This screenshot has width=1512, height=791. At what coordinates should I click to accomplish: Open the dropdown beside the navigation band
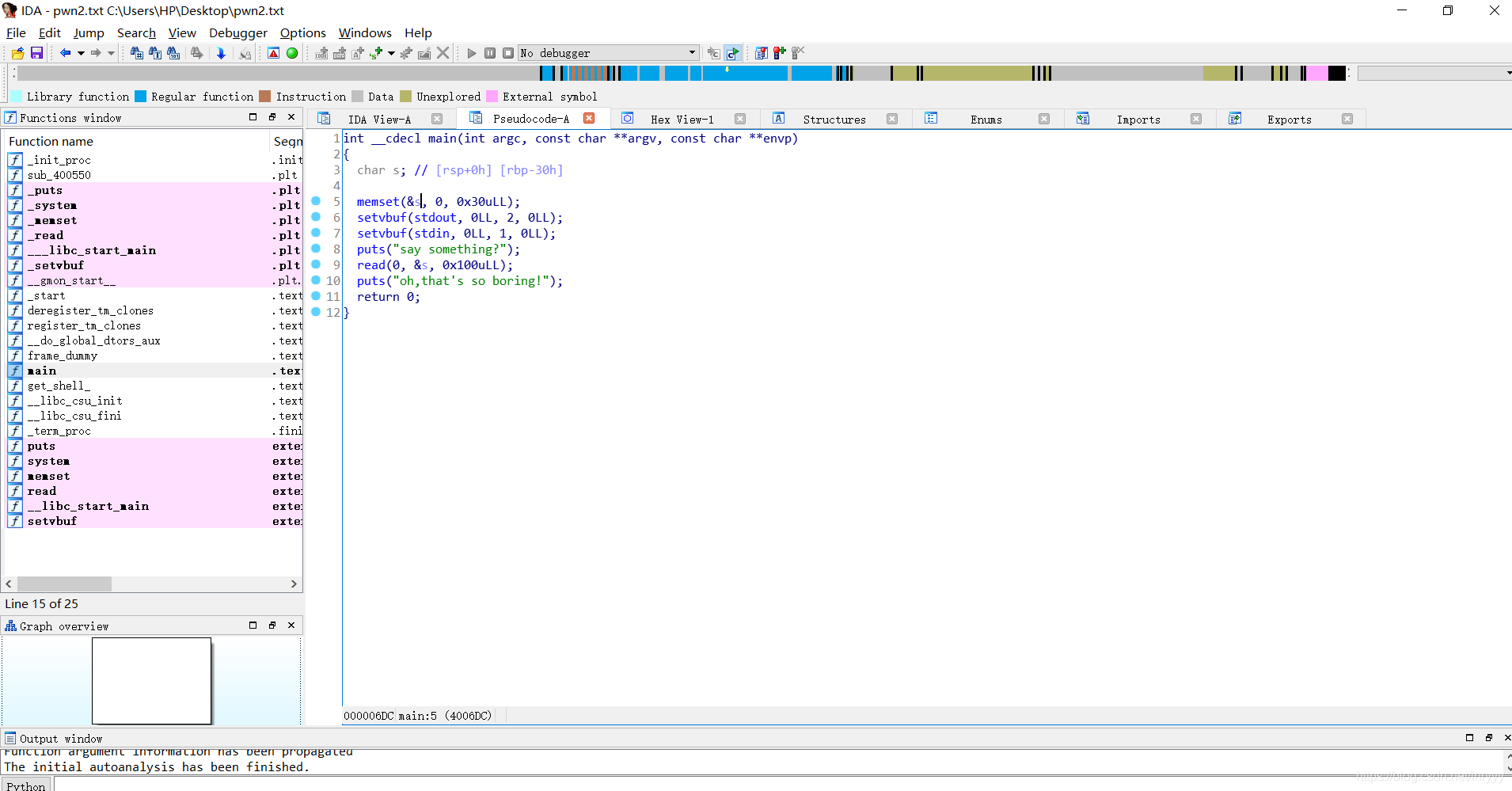(1434, 73)
